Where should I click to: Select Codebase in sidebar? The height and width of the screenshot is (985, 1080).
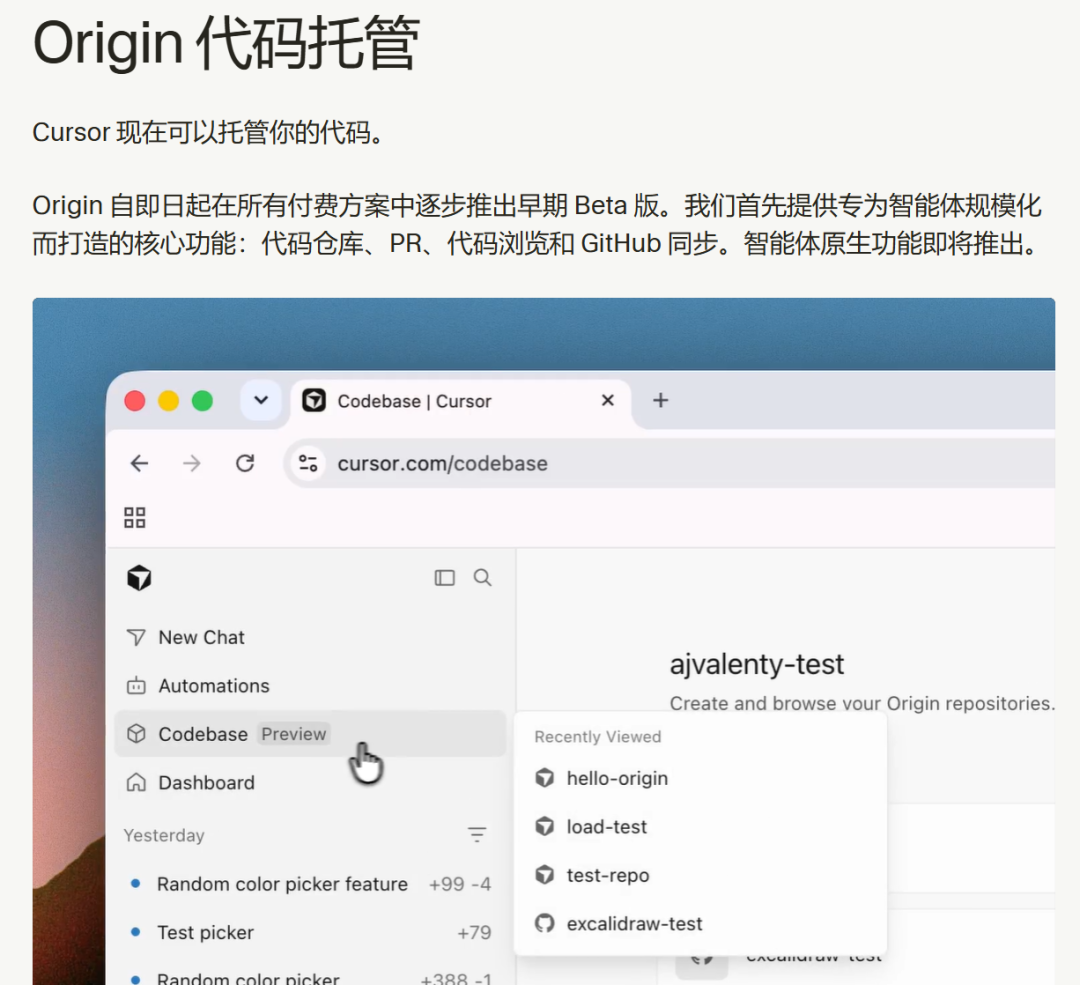[x=310, y=734]
